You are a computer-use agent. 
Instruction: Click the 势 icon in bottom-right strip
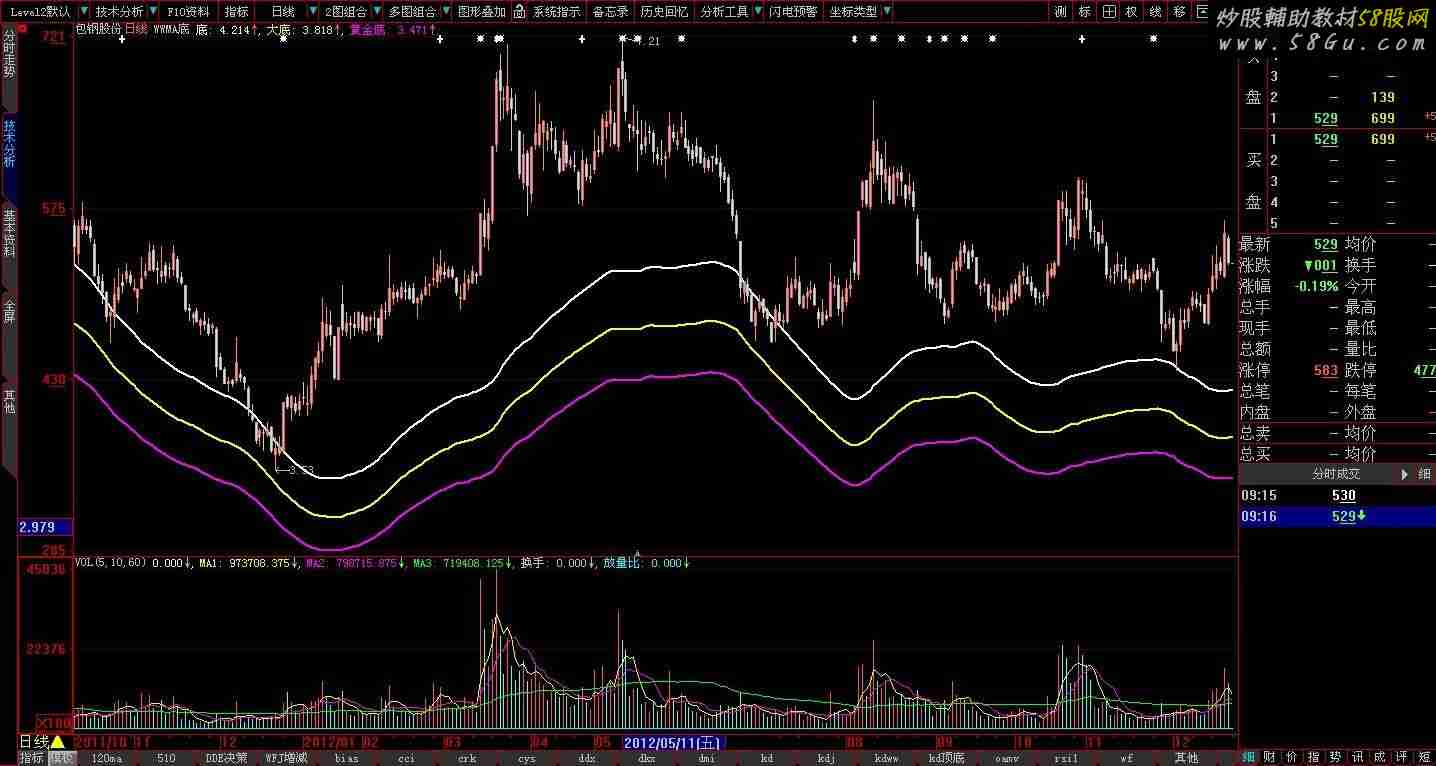1335,757
